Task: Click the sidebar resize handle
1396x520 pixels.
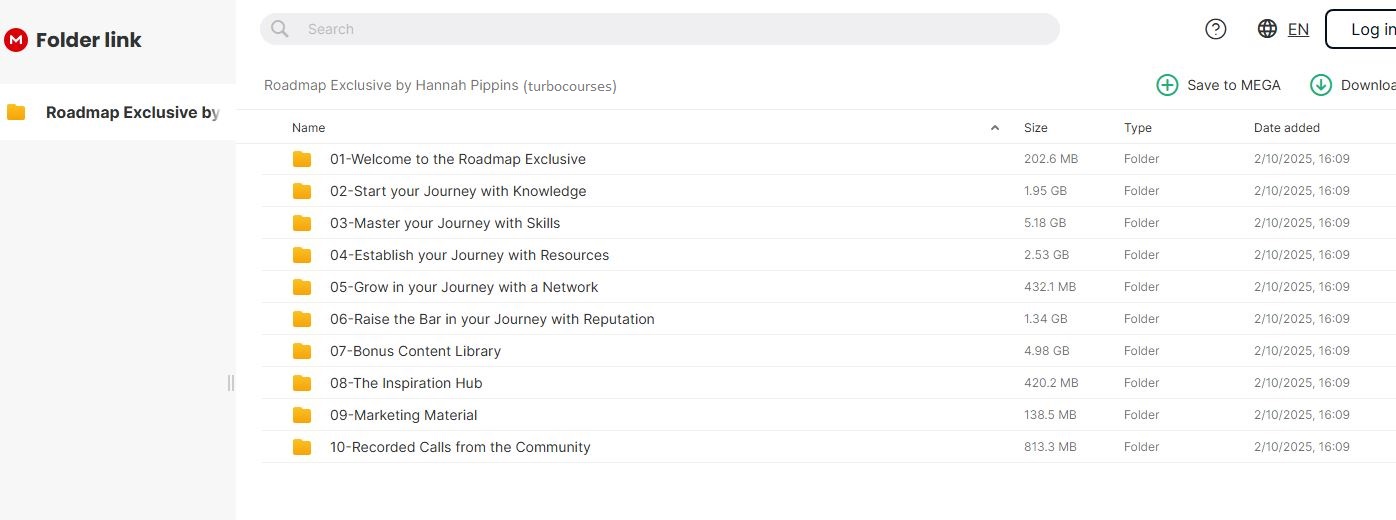Action: coord(231,383)
